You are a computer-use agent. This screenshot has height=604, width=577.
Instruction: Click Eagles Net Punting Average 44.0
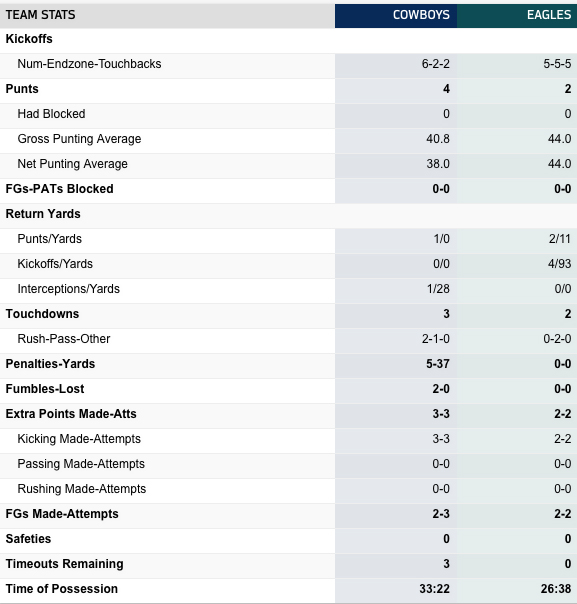[x=559, y=164]
